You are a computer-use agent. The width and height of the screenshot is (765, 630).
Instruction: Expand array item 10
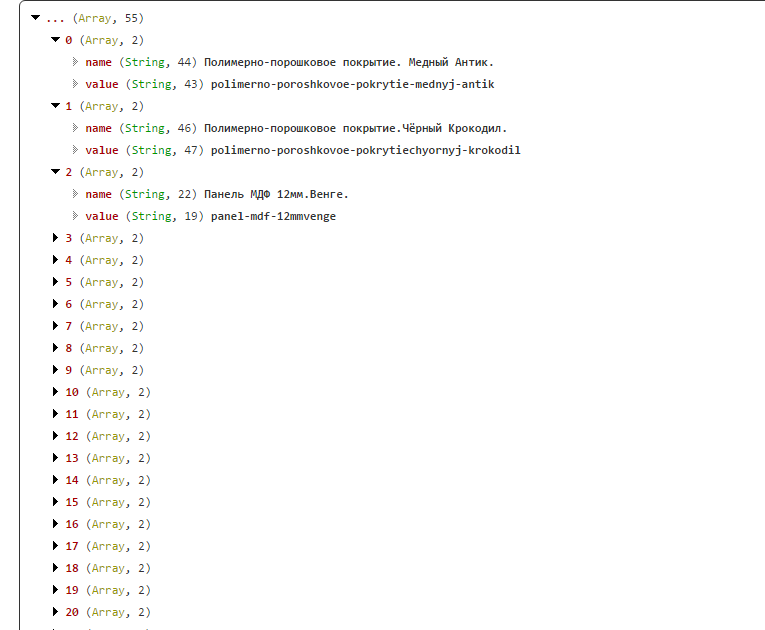(x=56, y=391)
